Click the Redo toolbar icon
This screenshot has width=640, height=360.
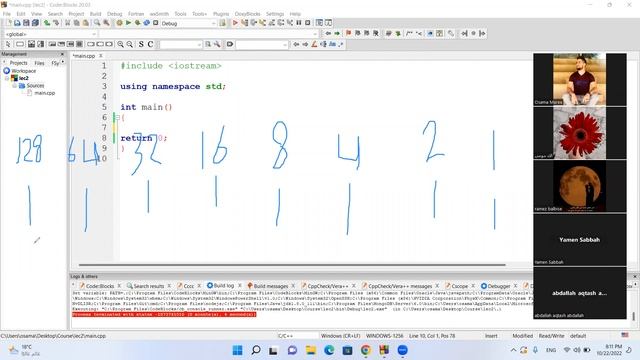[56, 23]
